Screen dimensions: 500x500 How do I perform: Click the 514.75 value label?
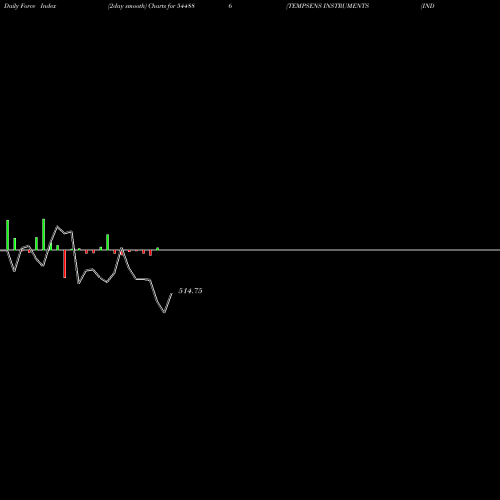(190, 291)
